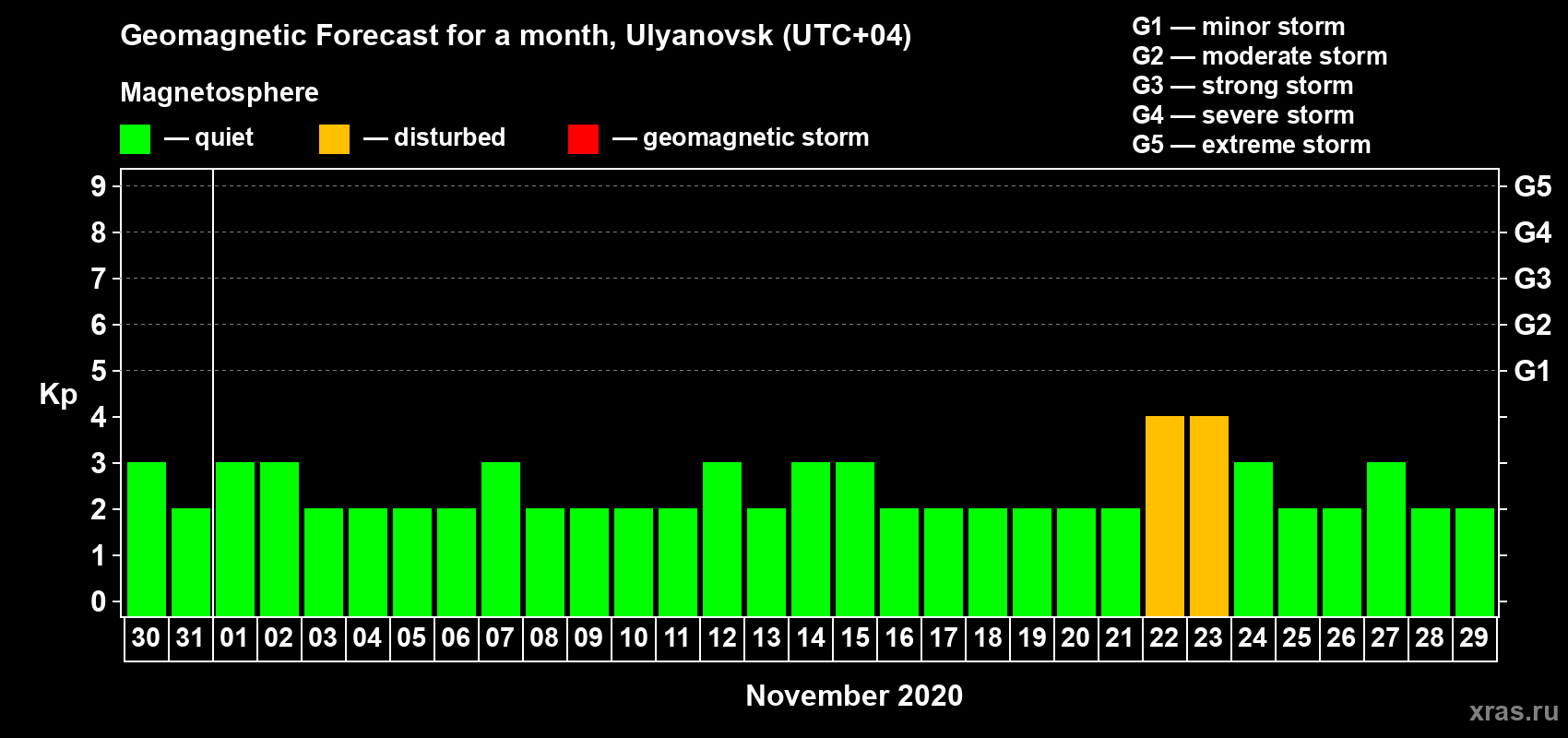Screen dimensions: 1568x738
Task: Click the green bar for day 15
Action: click(854, 539)
